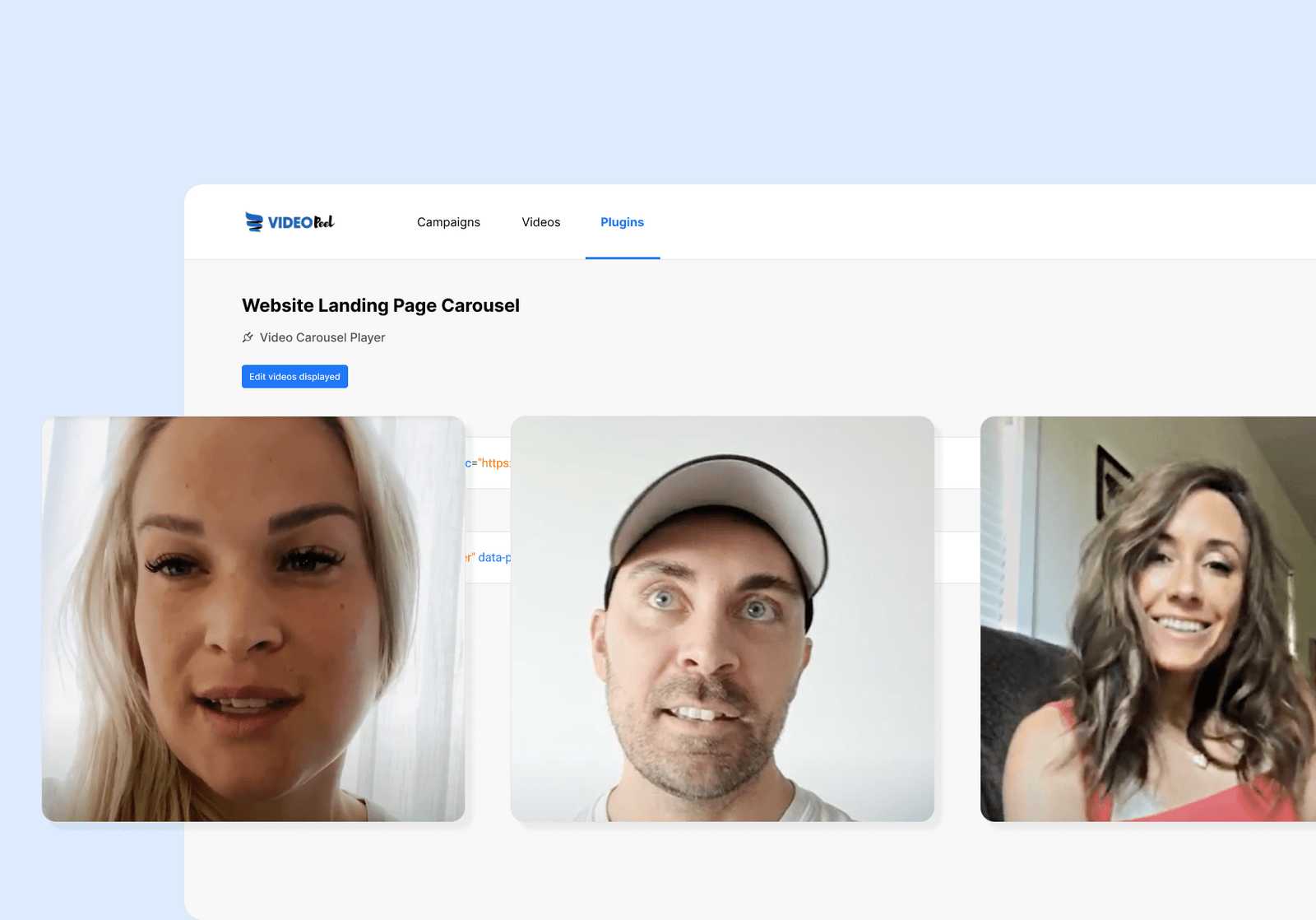Viewport: 1316px width, 920px height.
Task: Switch to the Videos section
Action: tap(540, 222)
